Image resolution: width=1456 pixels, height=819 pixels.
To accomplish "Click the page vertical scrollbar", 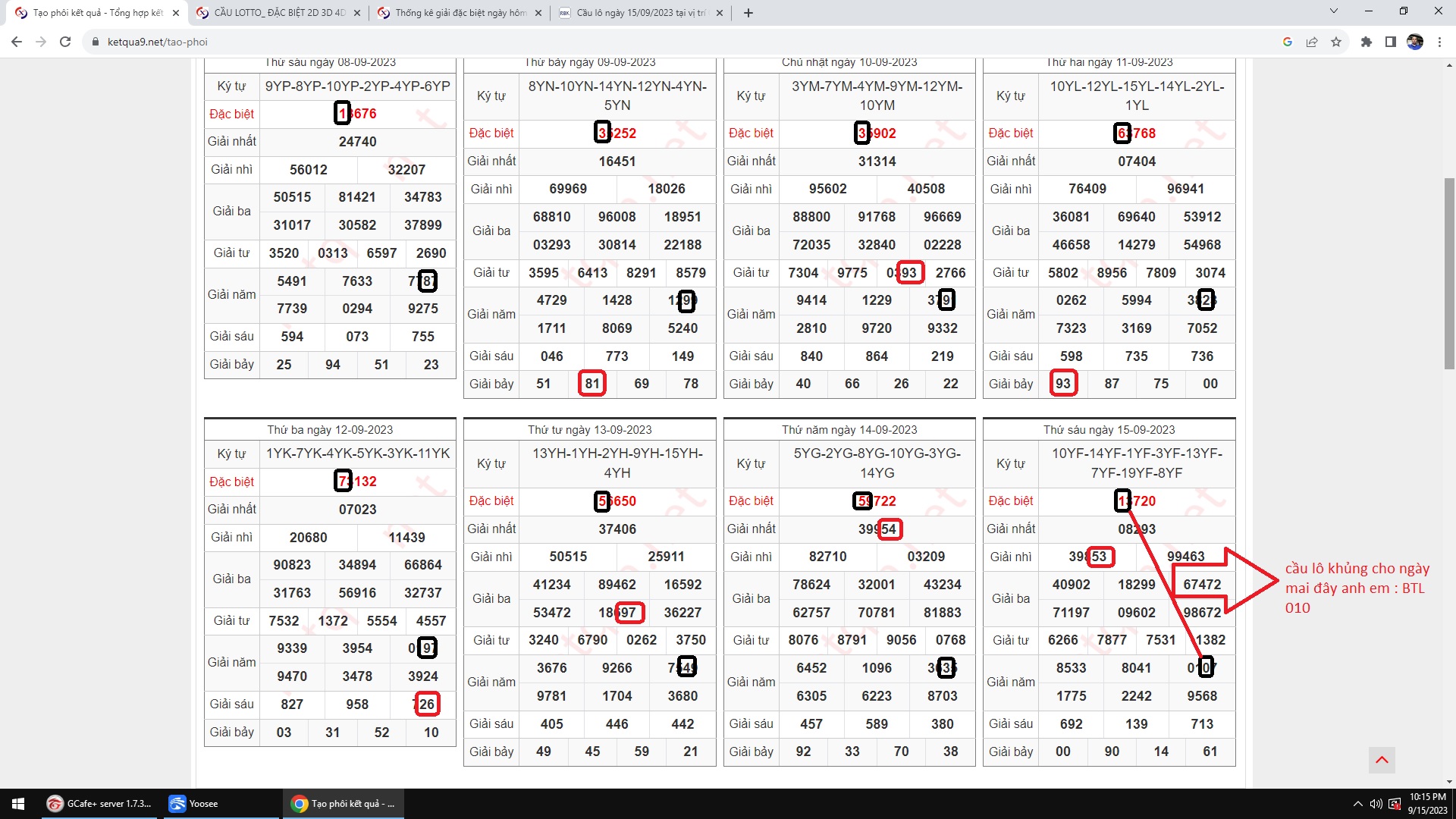I will 1449,273.
